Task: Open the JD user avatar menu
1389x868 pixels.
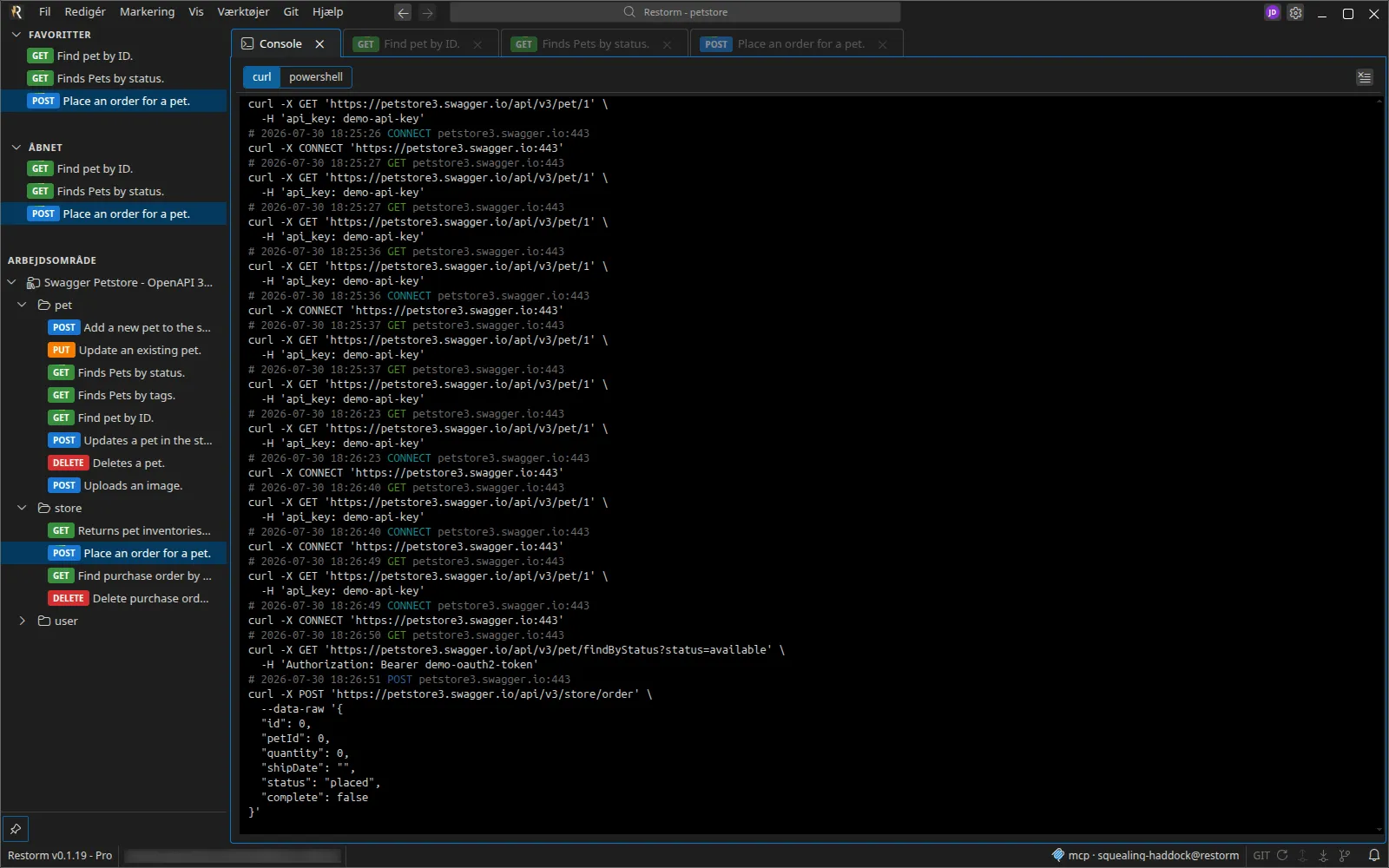Action: click(x=1272, y=13)
